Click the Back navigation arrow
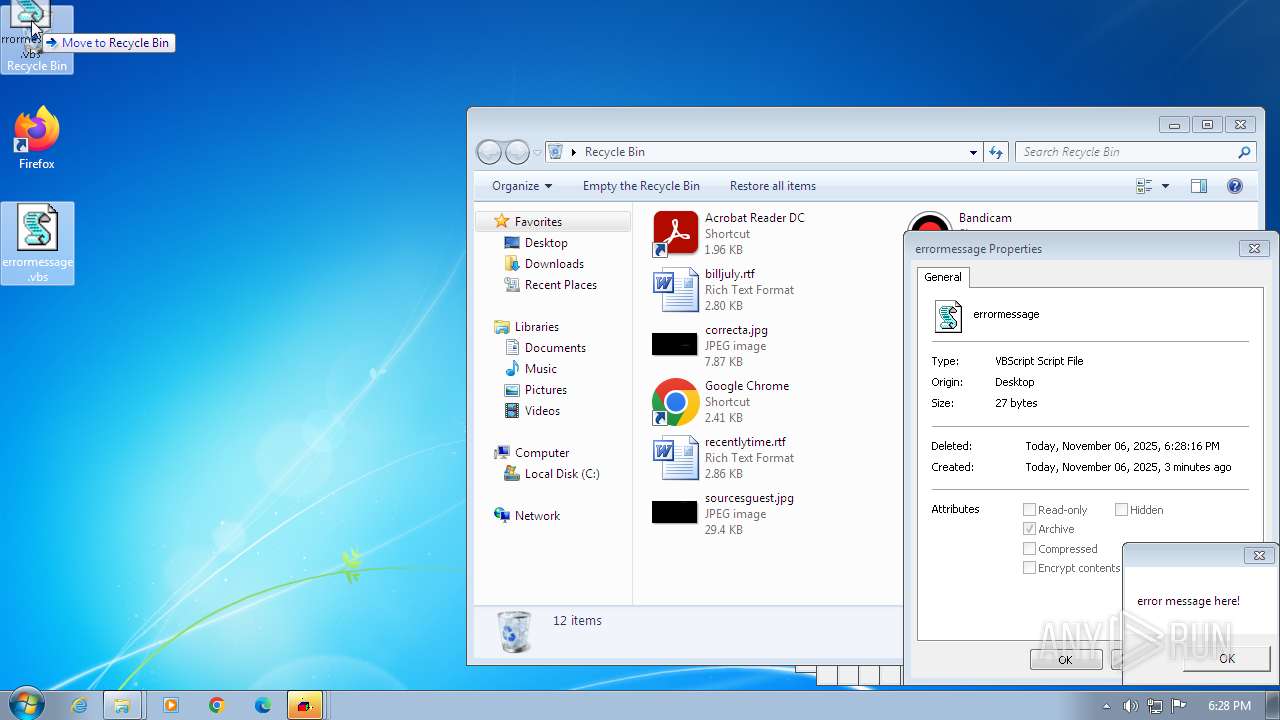This screenshot has width=1280, height=720. tap(489, 152)
